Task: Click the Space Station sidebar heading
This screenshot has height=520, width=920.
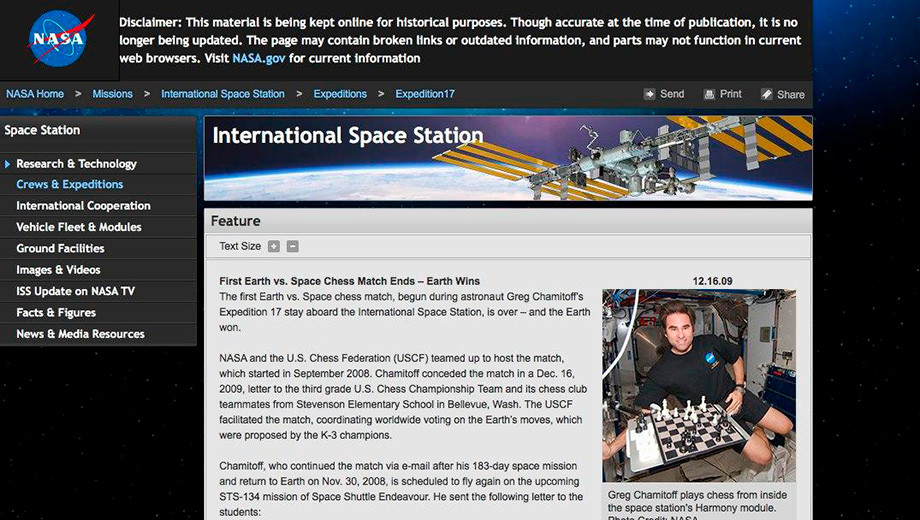Action: 42,130
